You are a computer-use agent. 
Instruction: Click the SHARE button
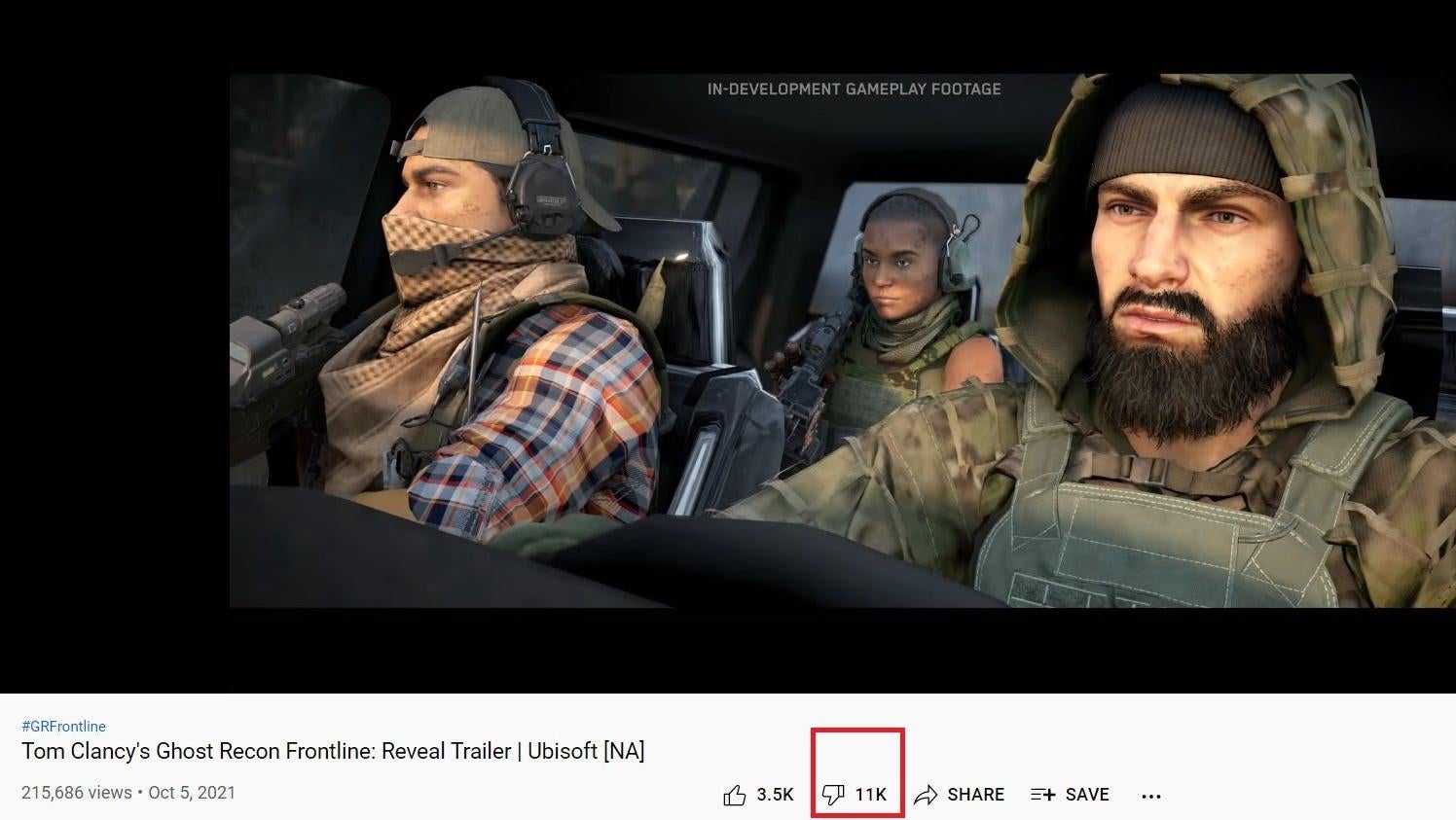[x=974, y=795]
